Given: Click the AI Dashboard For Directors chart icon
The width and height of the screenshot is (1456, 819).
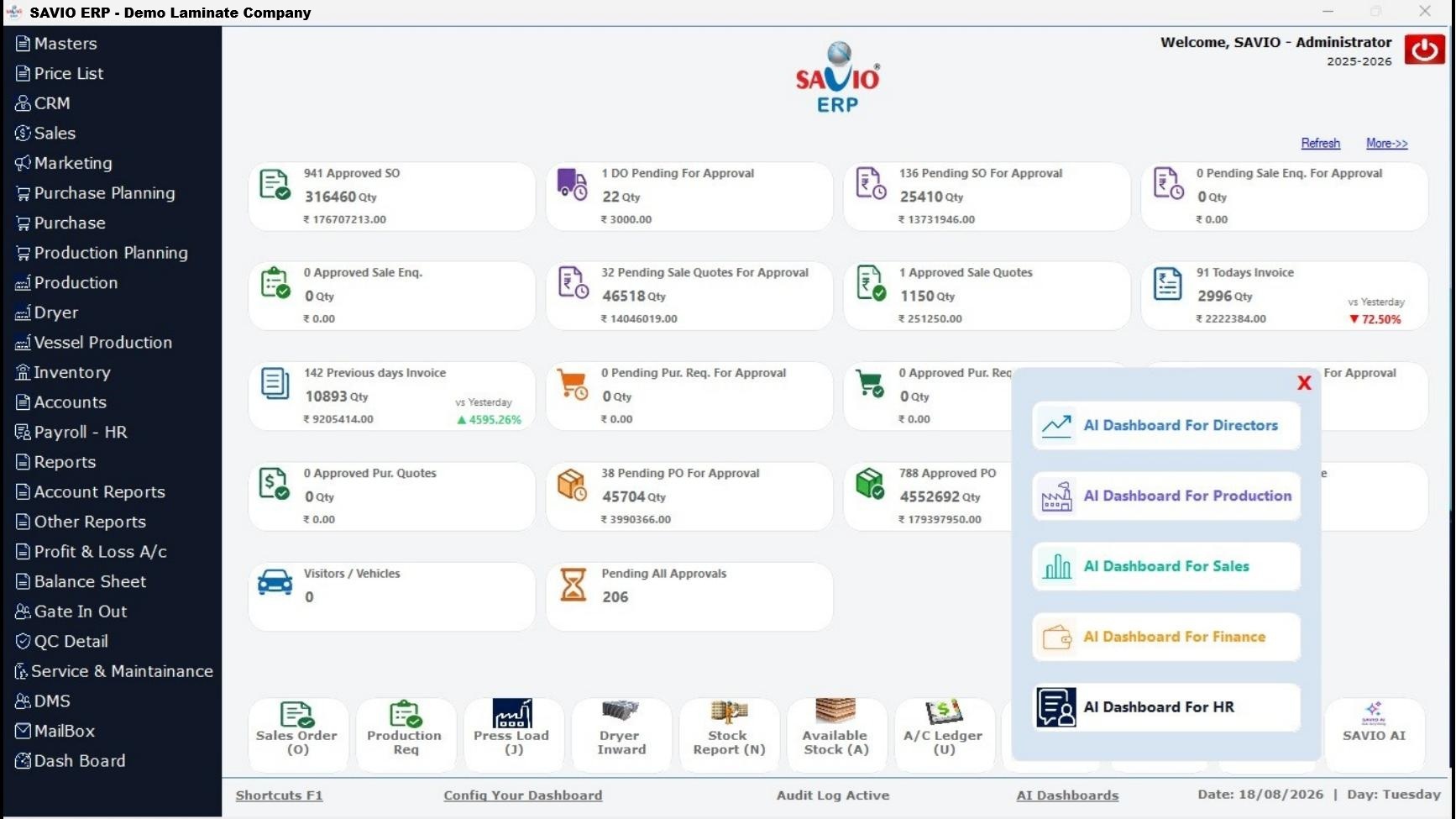Looking at the screenshot, I should coord(1056,426).
